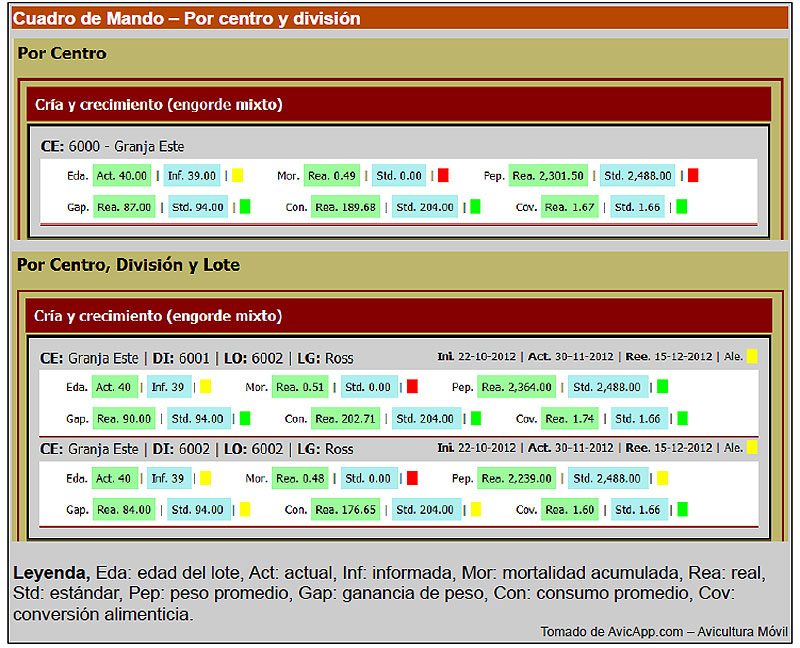Image resolution: width=800 pixels, height=648 pixels.
Task: Click the red Mor. indicator for center 6000
Action: pyautogui.click(x=443, y=176)
